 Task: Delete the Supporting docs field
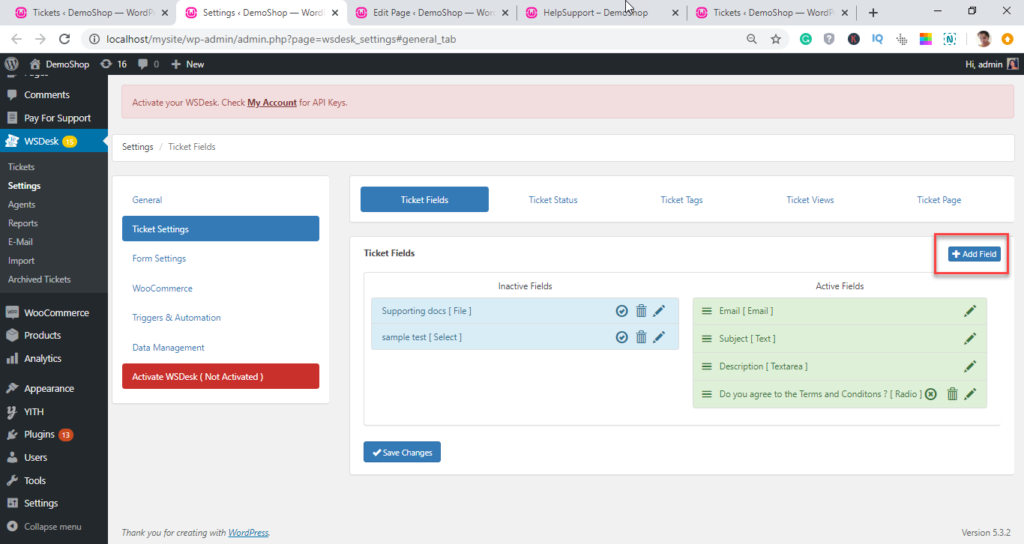tap(641, 311)
